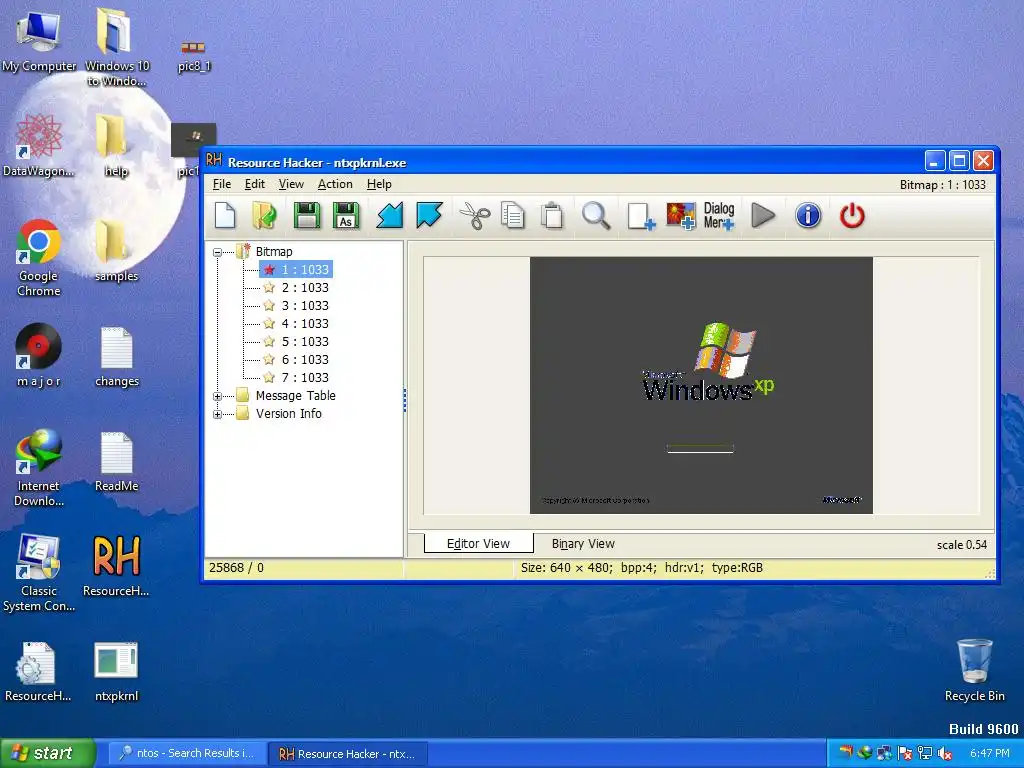The image size is (1024, 768).
Task: Select the samples folder on desktop
Action: click(x=116, y=251)
